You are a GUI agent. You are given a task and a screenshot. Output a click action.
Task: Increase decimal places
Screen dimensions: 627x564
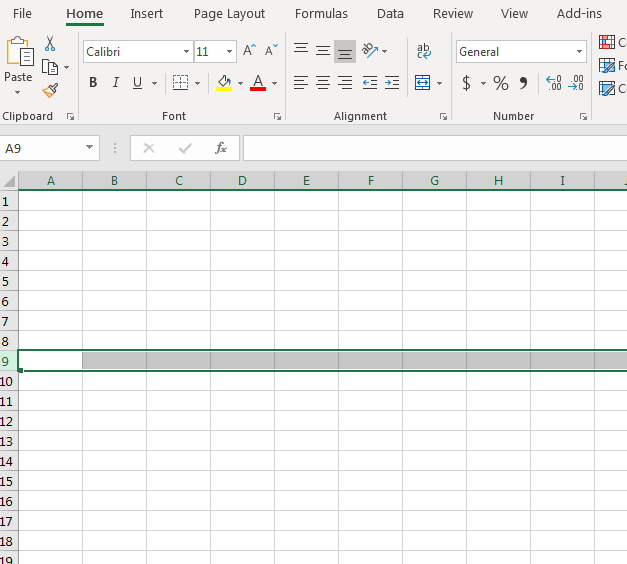pos(554,83)
